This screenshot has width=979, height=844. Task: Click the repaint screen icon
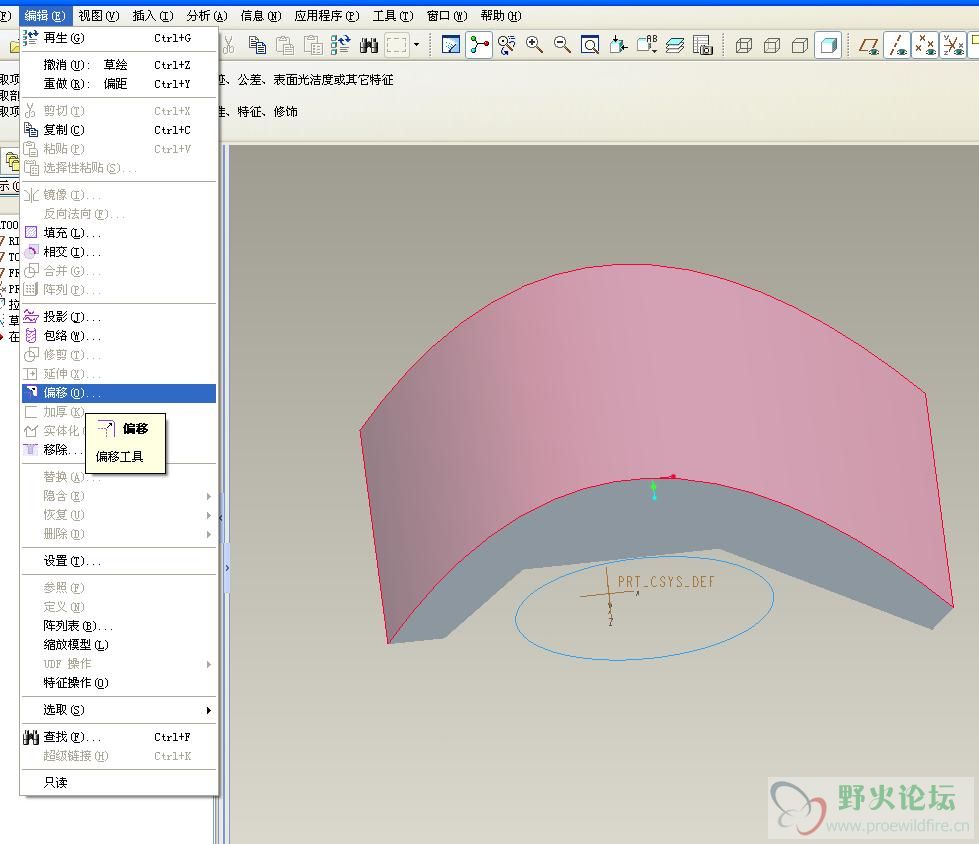pos(451,45)
